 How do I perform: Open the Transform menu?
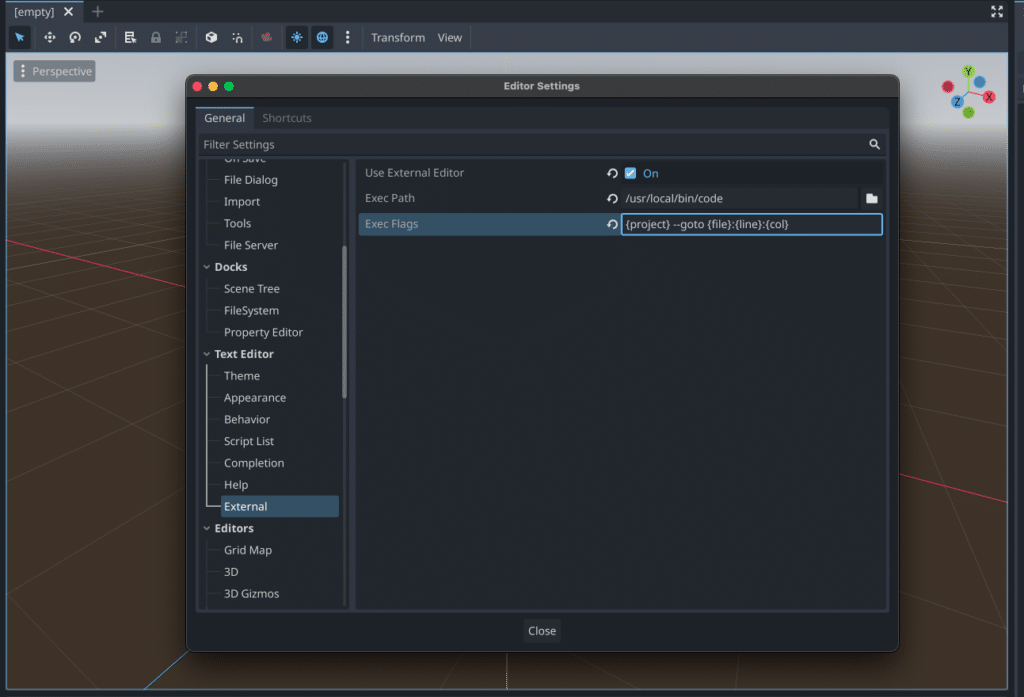(397, 37)
